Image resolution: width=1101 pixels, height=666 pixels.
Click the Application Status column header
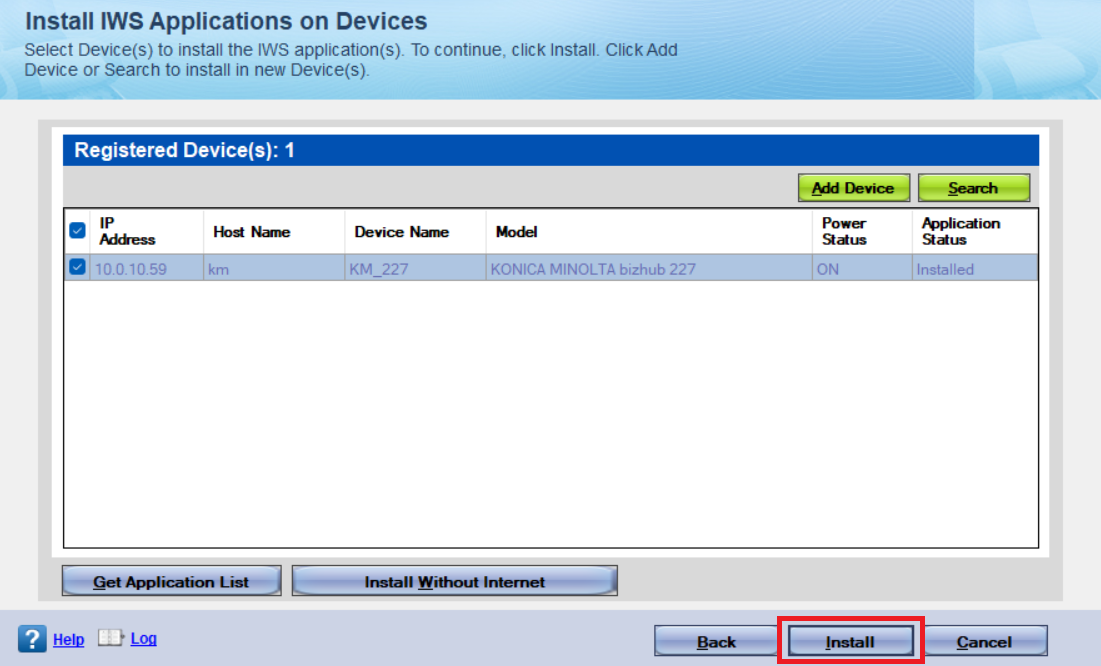tap(960, 231)
